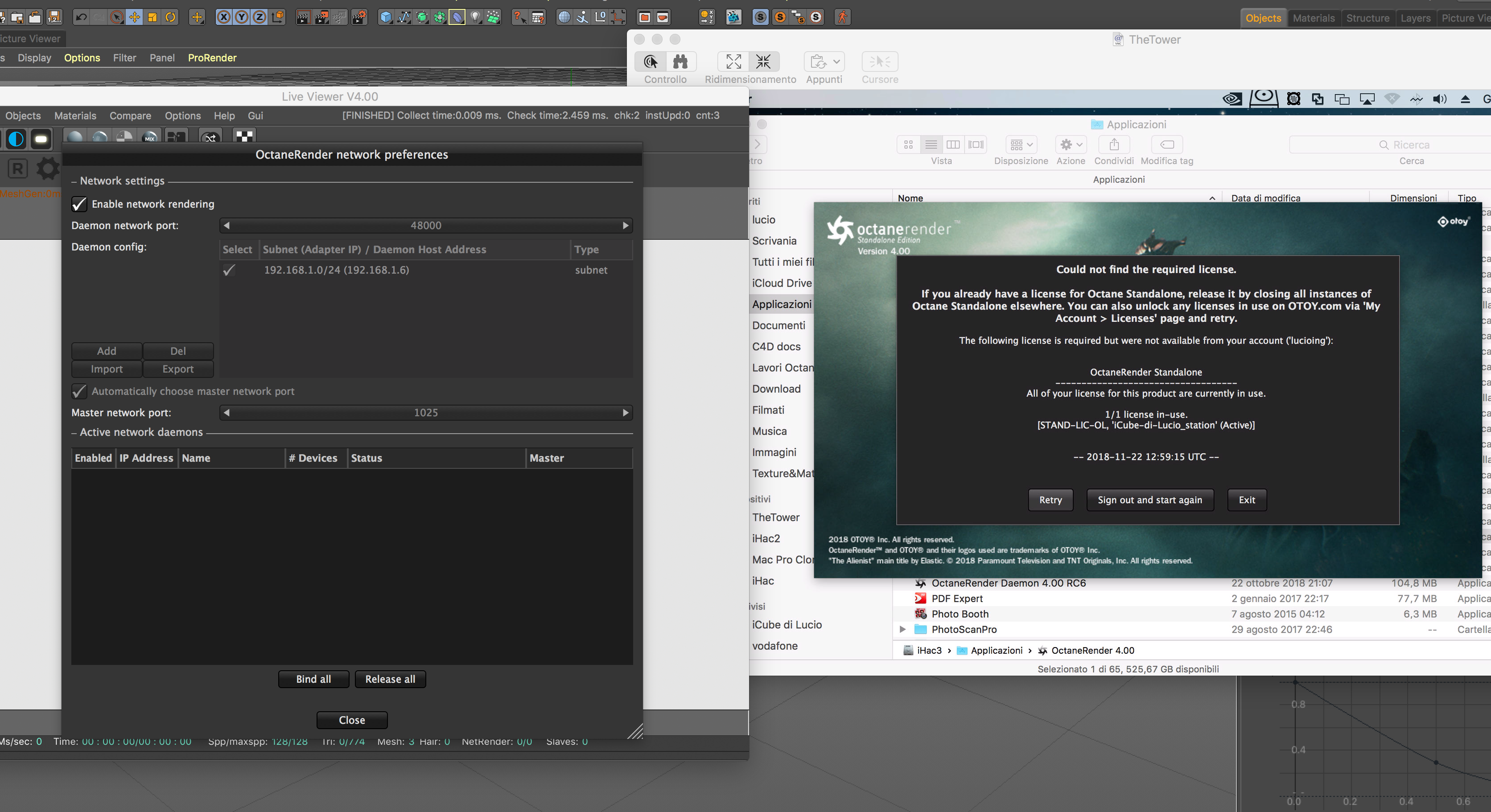Click the Cursore toolbar icon
Image resolution: width=1491 pixels, height=812 pixels.
[x=880, y=62]
